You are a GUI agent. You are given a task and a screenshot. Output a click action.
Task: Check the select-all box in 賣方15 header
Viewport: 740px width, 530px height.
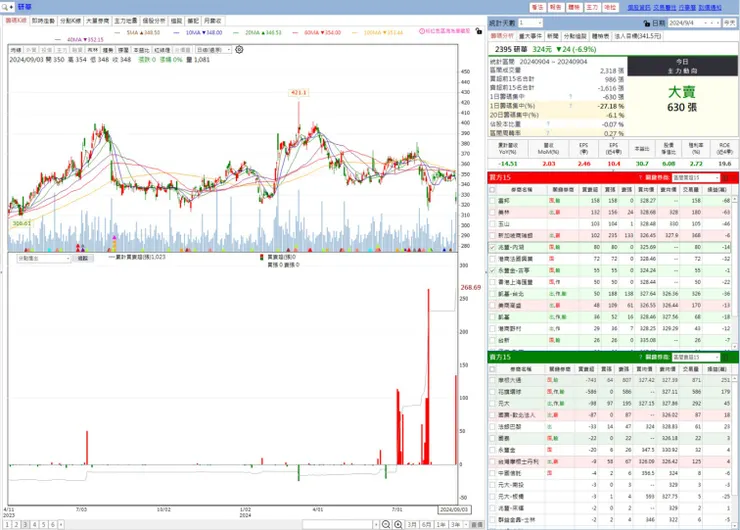point(492,369)
